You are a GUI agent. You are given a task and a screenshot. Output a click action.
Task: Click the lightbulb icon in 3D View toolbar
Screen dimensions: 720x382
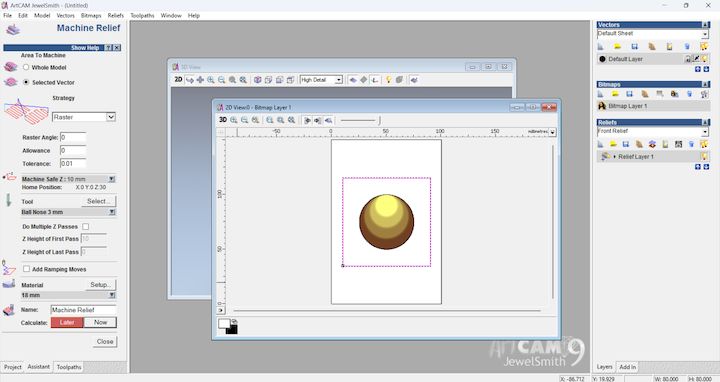click(388, 80)
